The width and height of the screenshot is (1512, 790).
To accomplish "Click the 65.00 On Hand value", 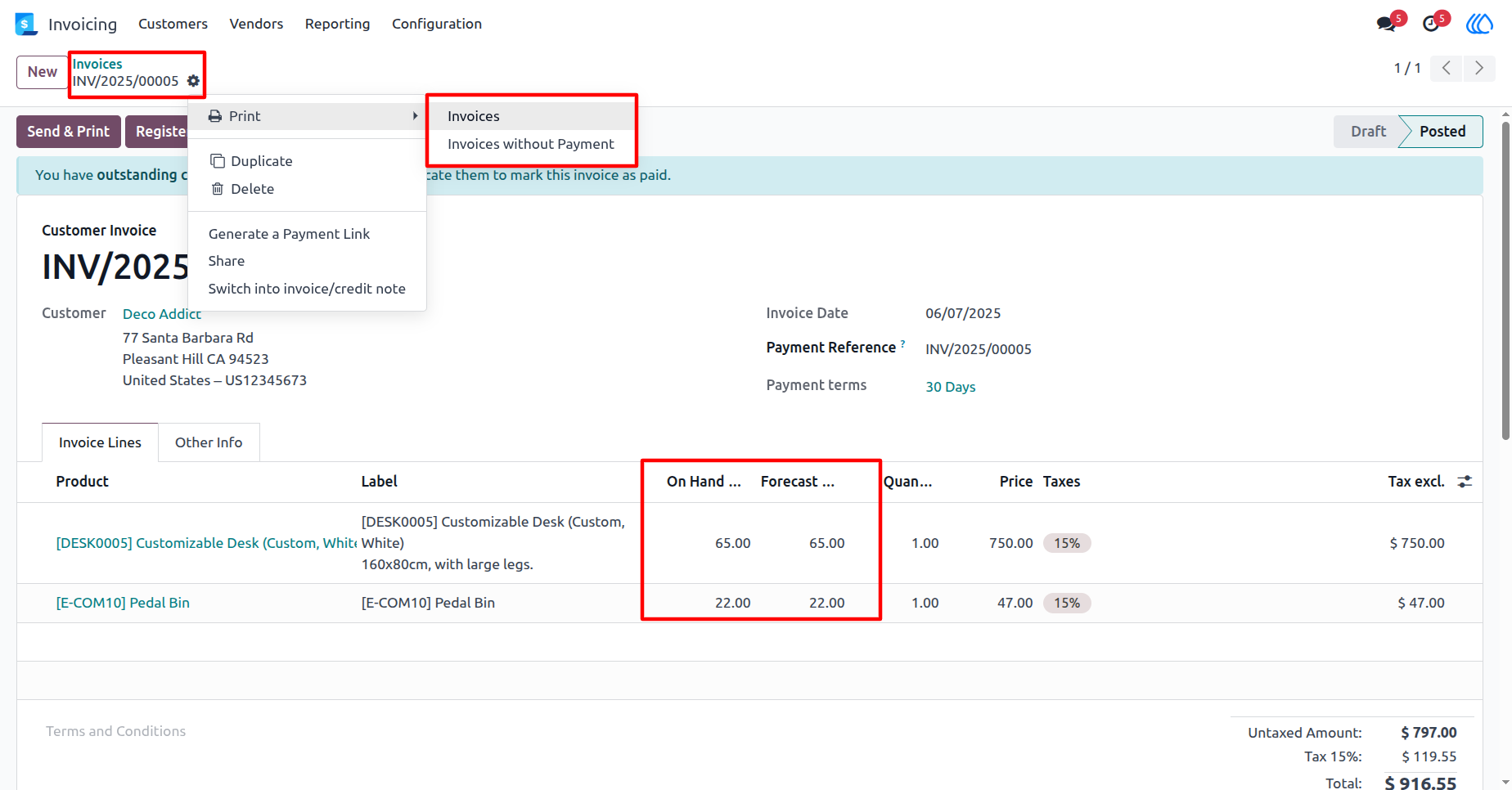I will point(732,543).
